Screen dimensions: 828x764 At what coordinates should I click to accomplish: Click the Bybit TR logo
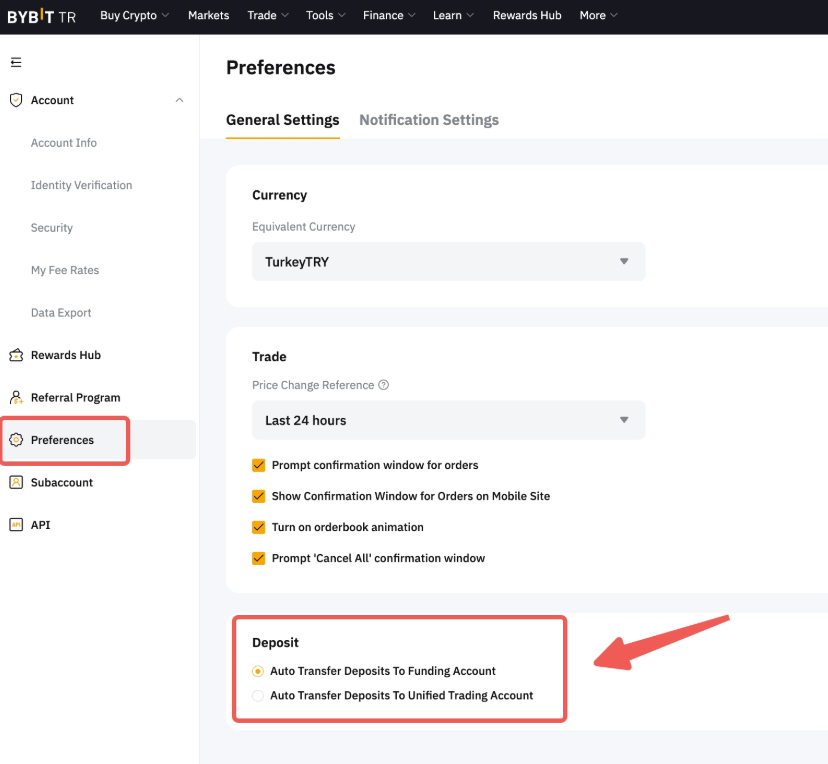pos(41,16)
